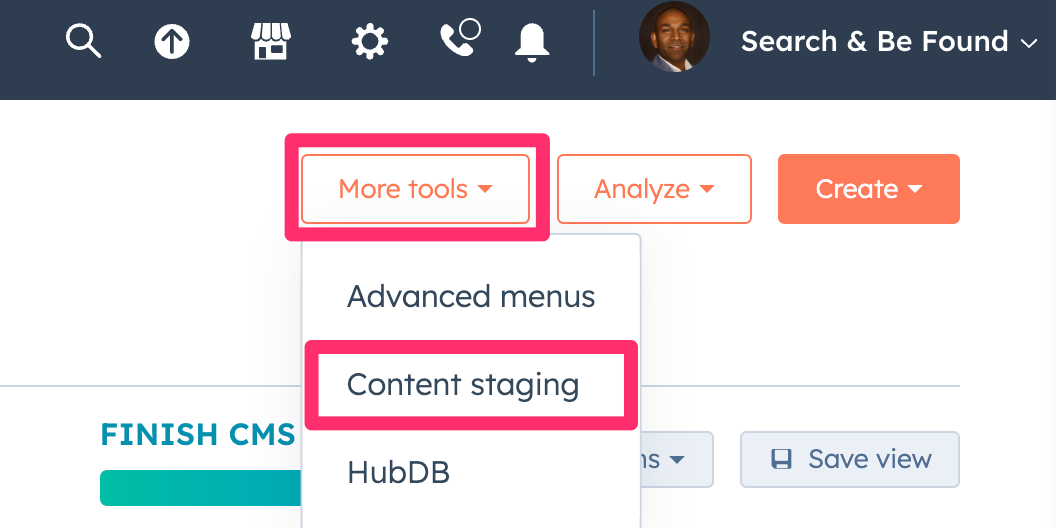Select Advanced menus from the menu

pos(471,297)
